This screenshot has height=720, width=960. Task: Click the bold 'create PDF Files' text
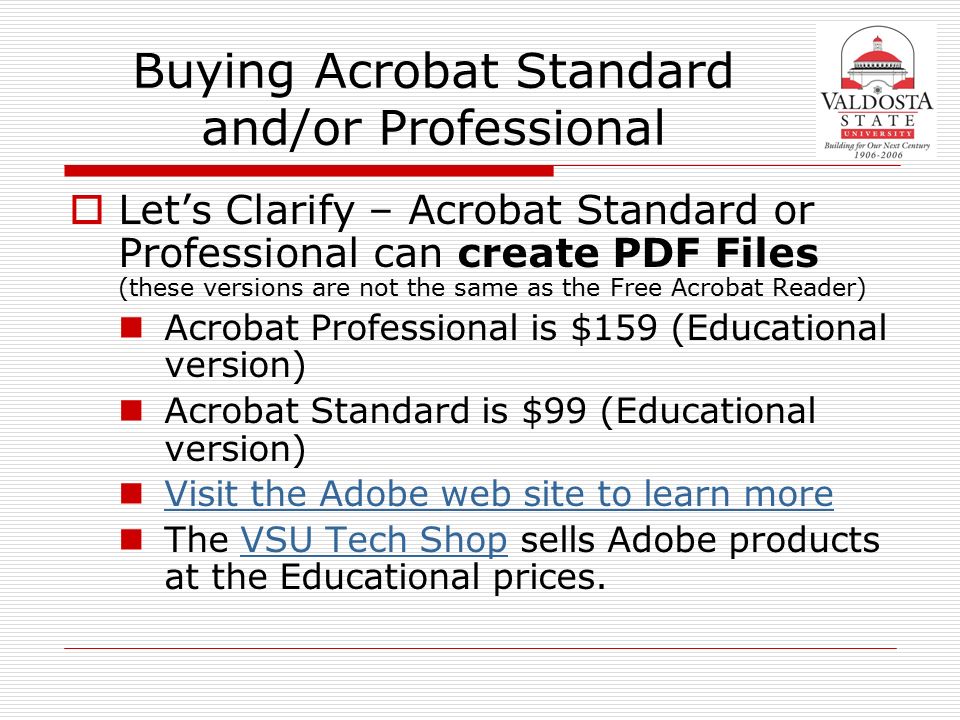[x=638, y=252]
